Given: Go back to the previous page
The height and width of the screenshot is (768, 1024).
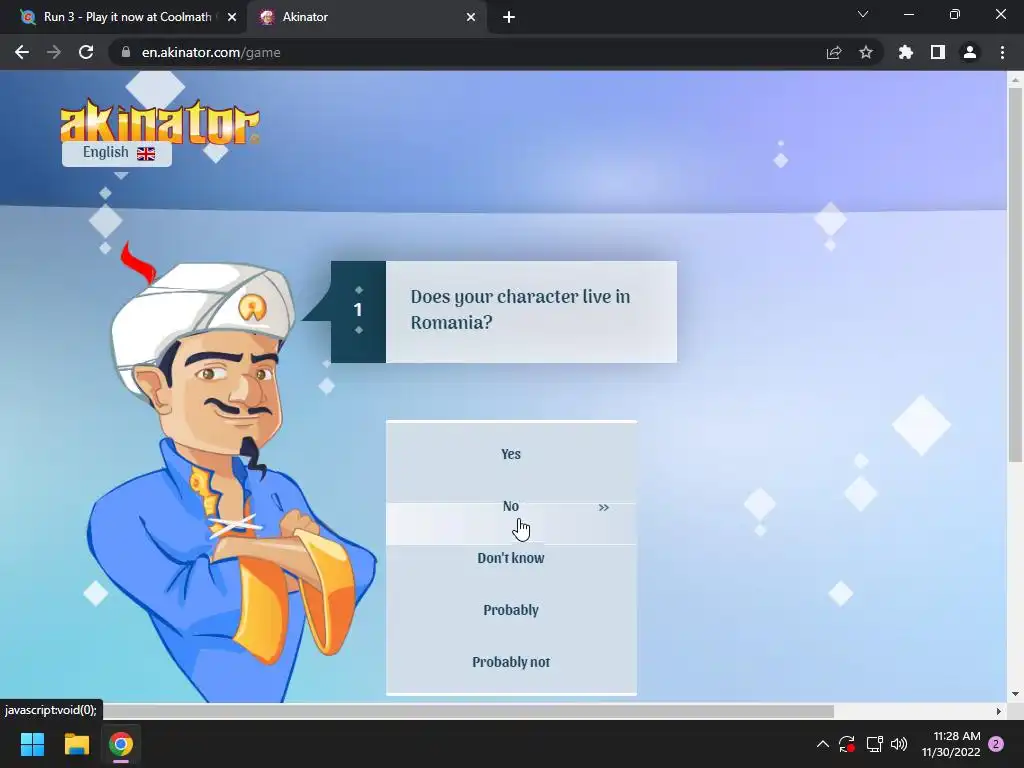Looking at the screenshot, I should (x=22, y=52).
